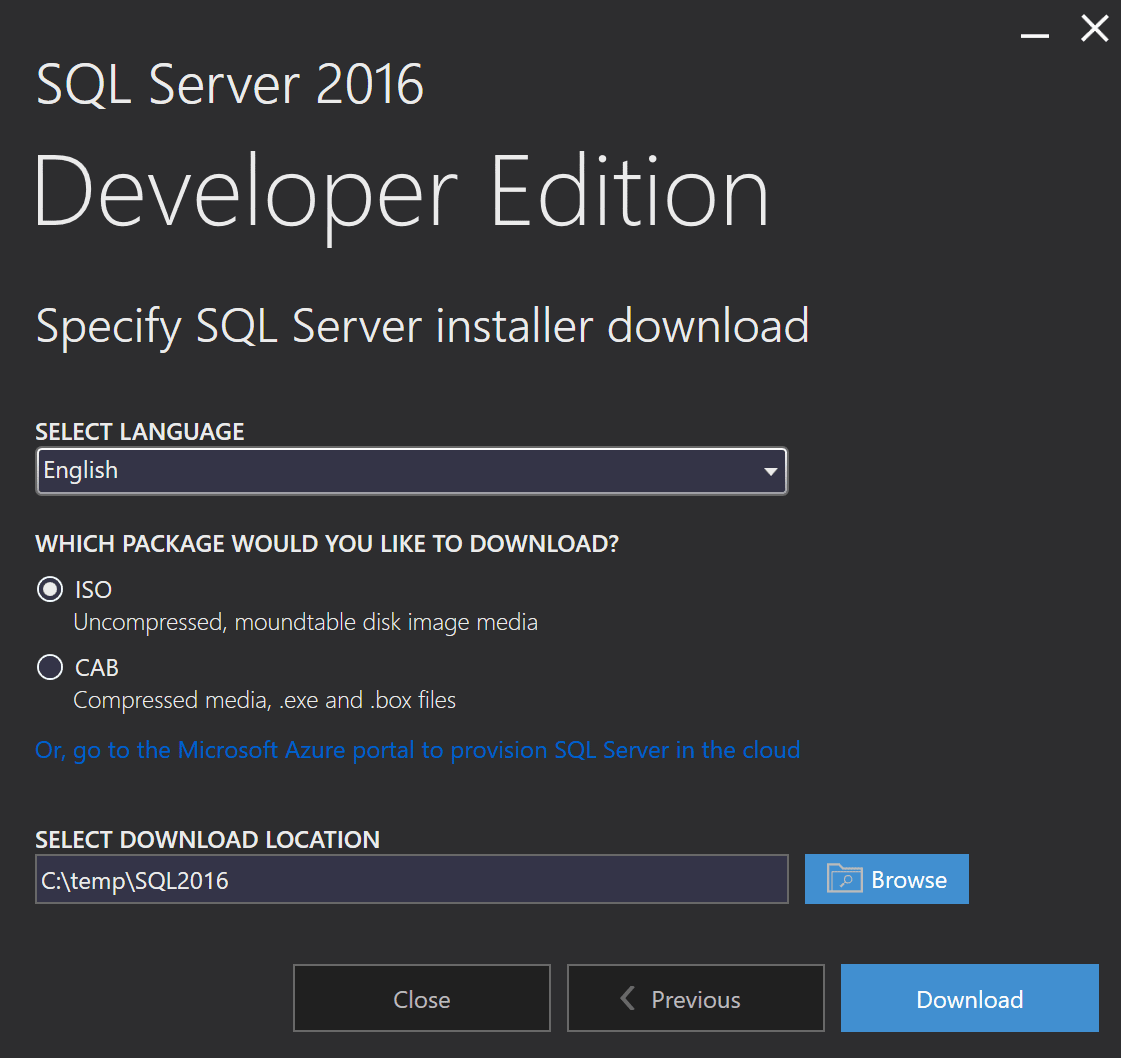
Task: Click the Browse button
Action: [887, 879]
